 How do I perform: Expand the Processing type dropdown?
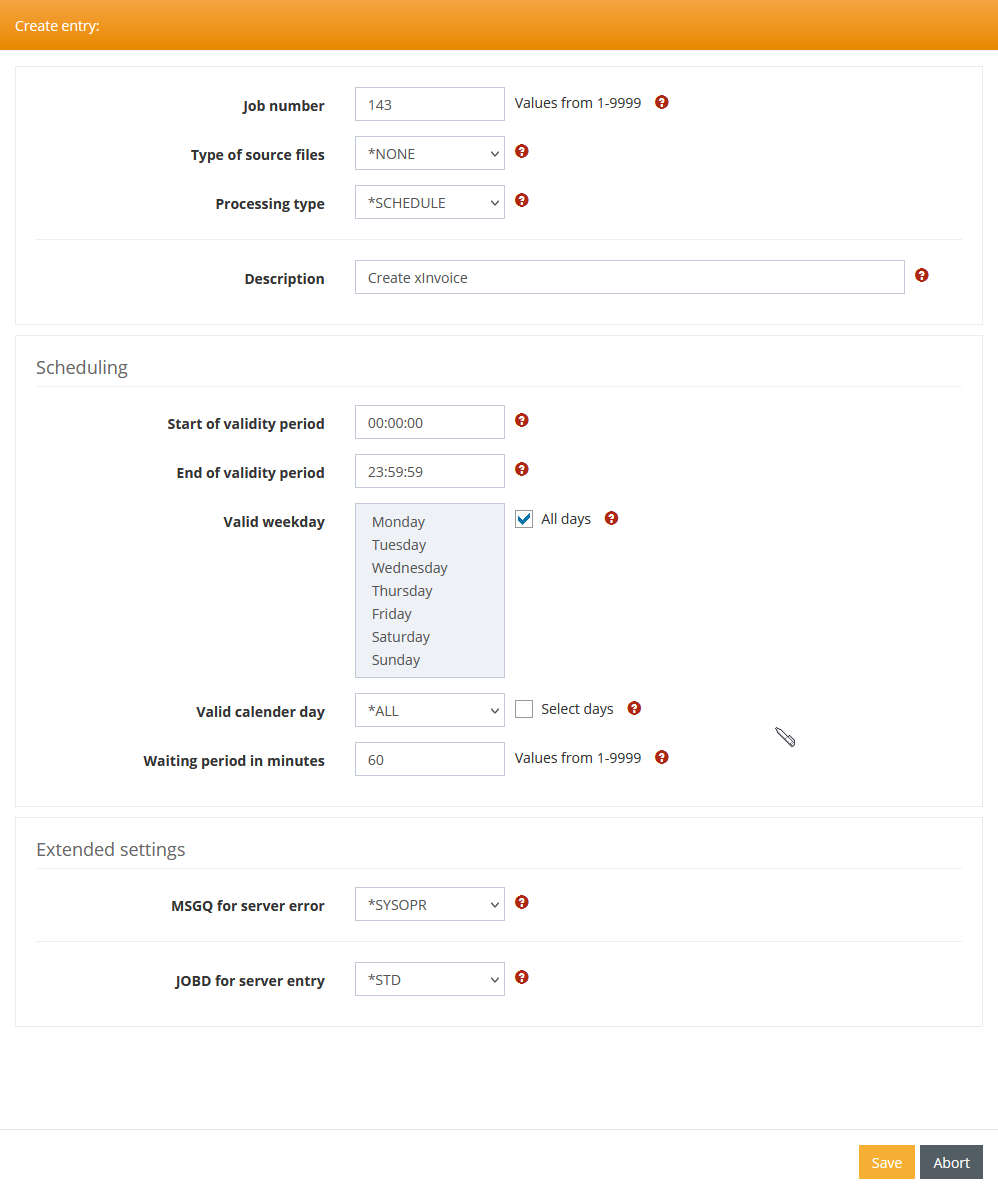pyautogui.click(x=430, y=203)
